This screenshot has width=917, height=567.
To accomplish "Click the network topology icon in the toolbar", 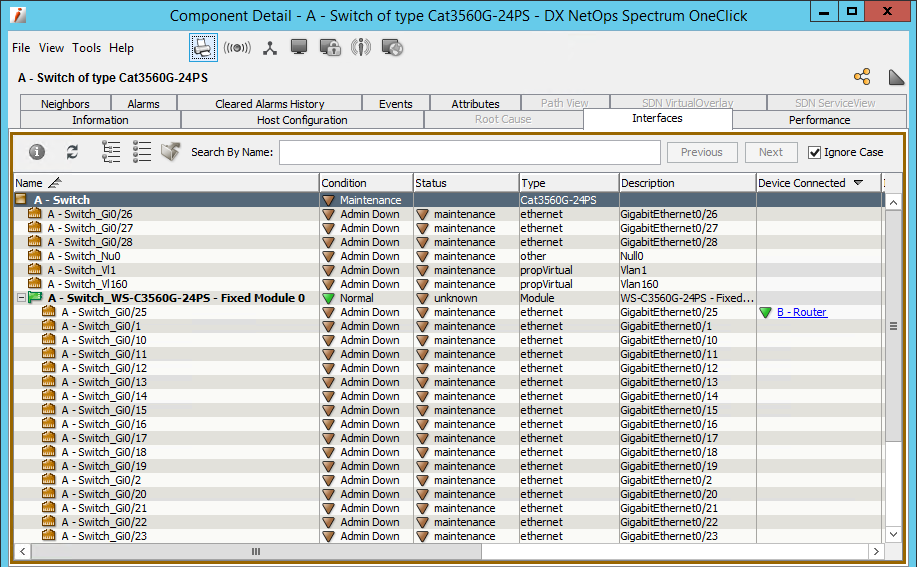I will point(270,48).
